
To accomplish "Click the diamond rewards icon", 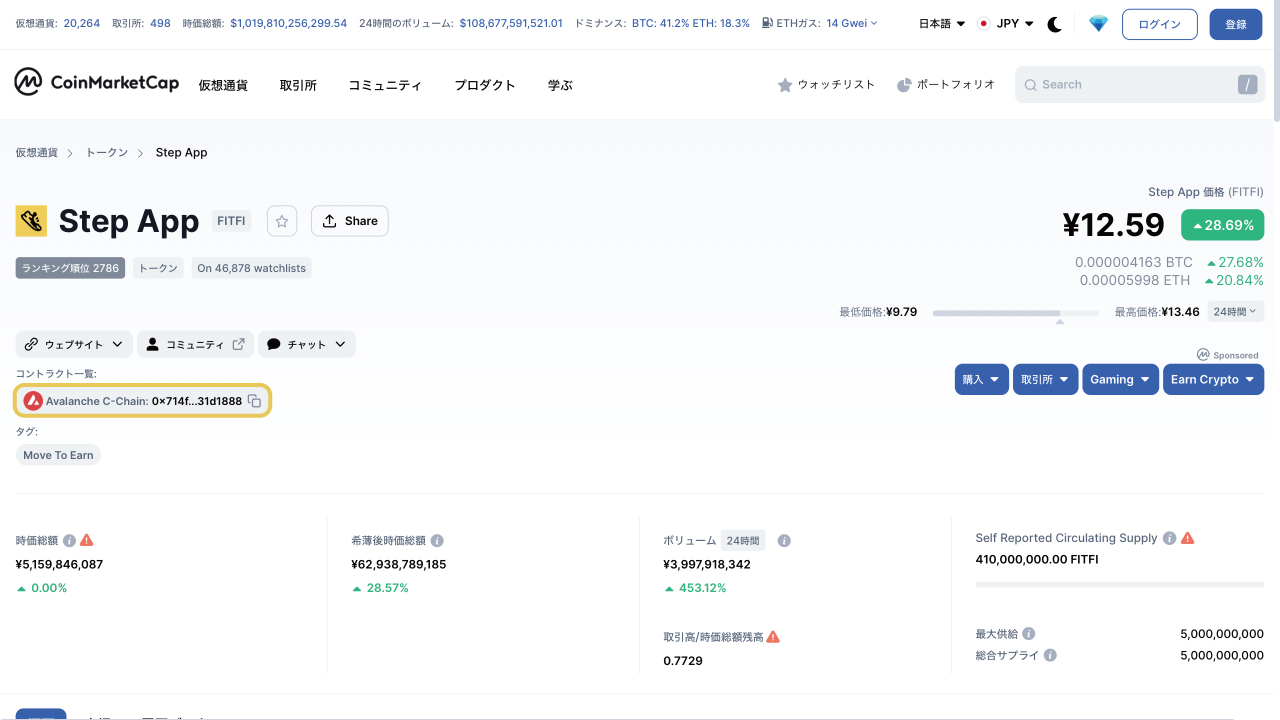I will point(1098,24).
